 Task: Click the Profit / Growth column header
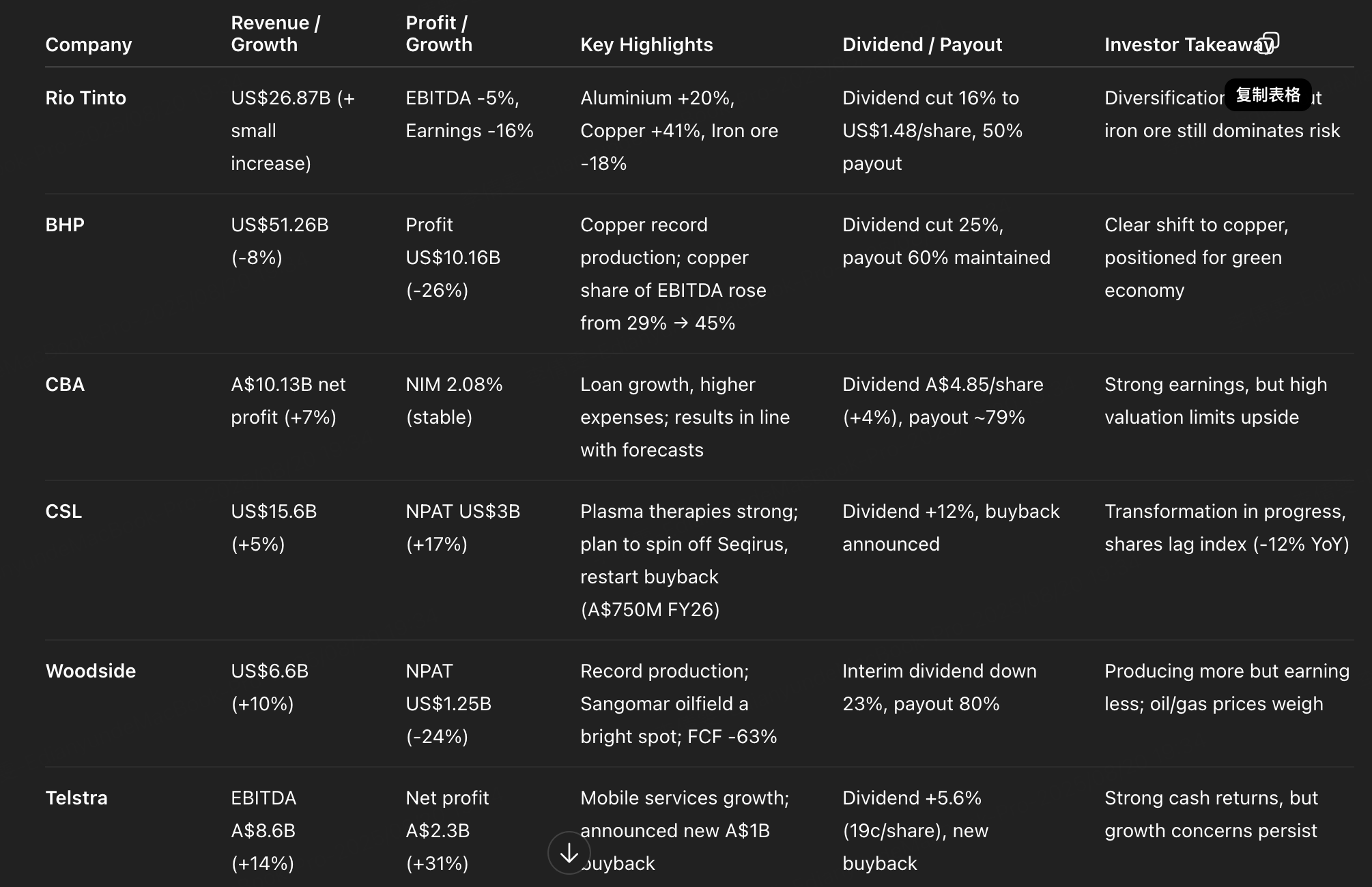tap(439, 34)
